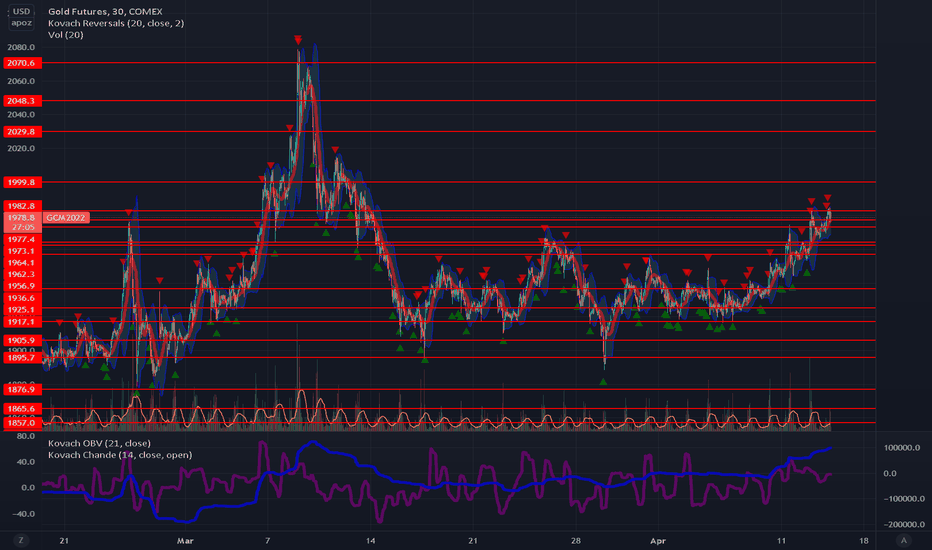Screen dimensions: 932x550
Task: Click the 14 date on time axis
Action: click(x=371, y=540)
